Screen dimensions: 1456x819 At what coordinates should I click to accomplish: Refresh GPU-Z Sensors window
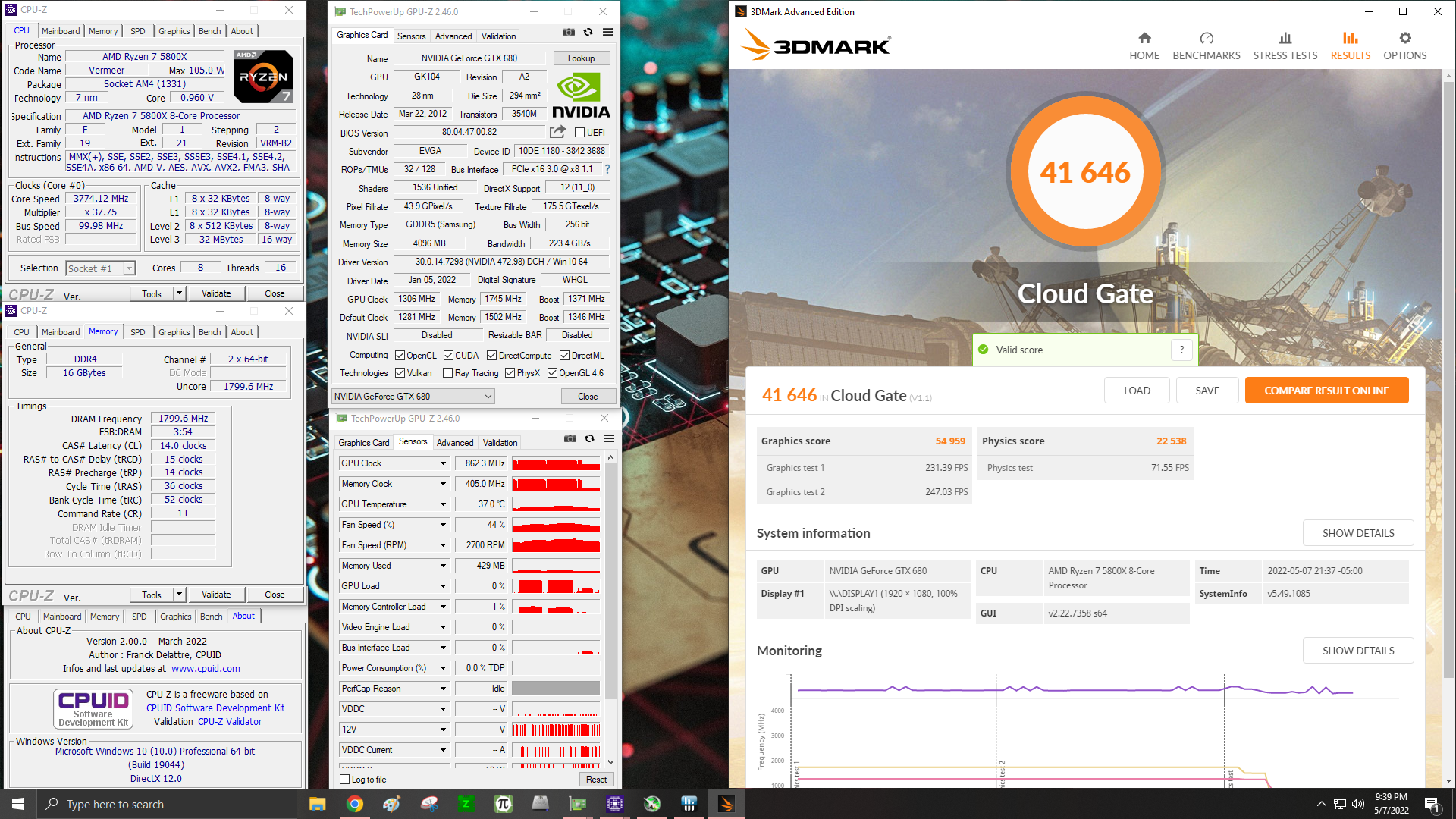coord(589,438)
